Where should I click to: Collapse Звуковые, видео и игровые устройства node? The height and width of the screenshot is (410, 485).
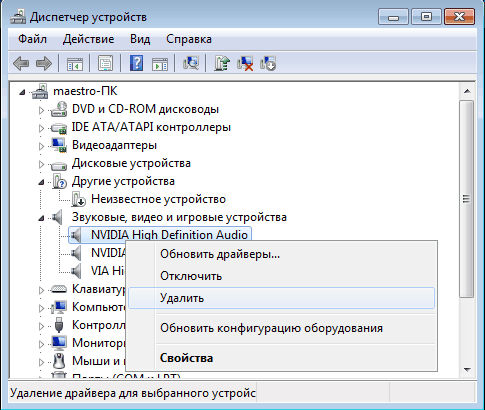point(41,218)
